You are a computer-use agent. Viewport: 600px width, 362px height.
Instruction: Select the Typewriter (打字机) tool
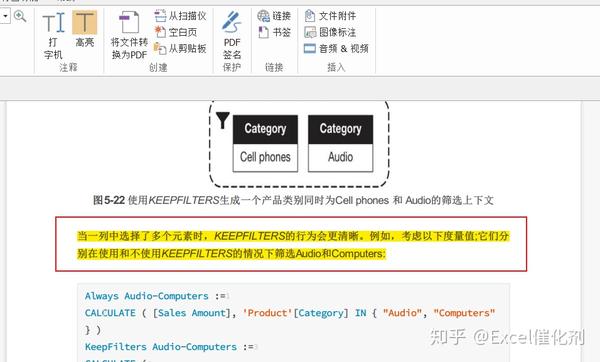[x=53, y=35]
